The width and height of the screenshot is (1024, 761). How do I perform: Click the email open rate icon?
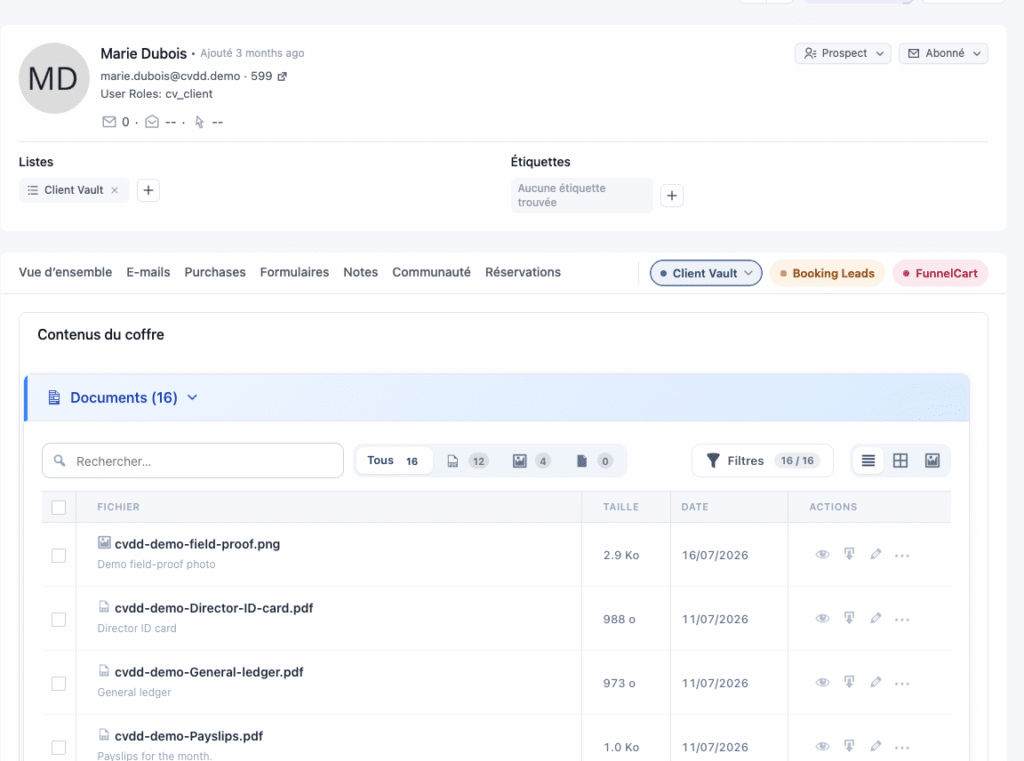[152, 121]
